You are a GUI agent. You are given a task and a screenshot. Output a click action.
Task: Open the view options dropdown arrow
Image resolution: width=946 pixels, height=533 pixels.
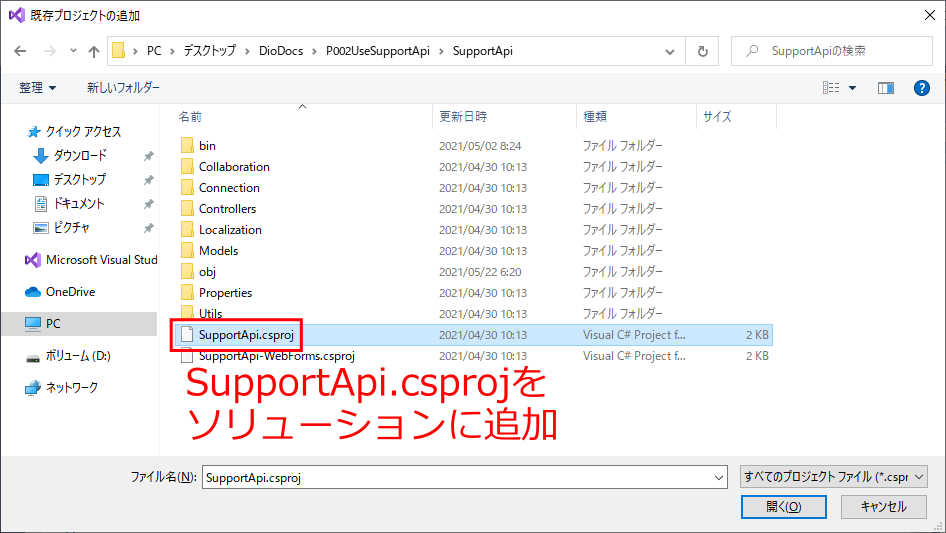click(x=852, y=88)
